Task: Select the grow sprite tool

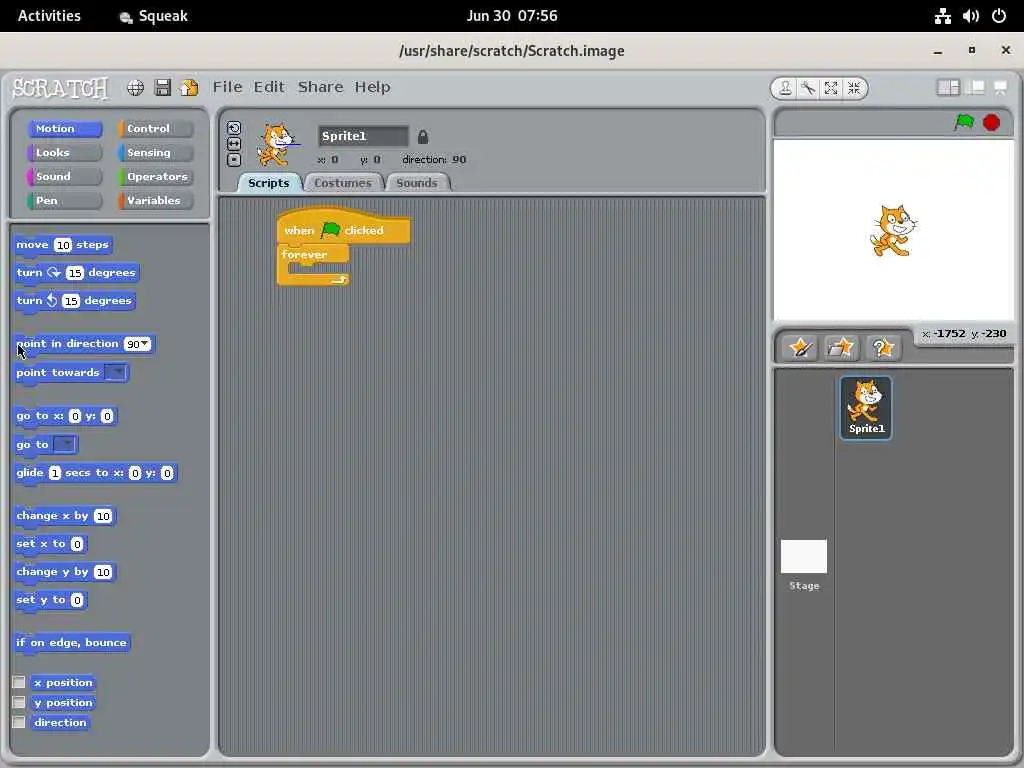Action: (831, 88)
